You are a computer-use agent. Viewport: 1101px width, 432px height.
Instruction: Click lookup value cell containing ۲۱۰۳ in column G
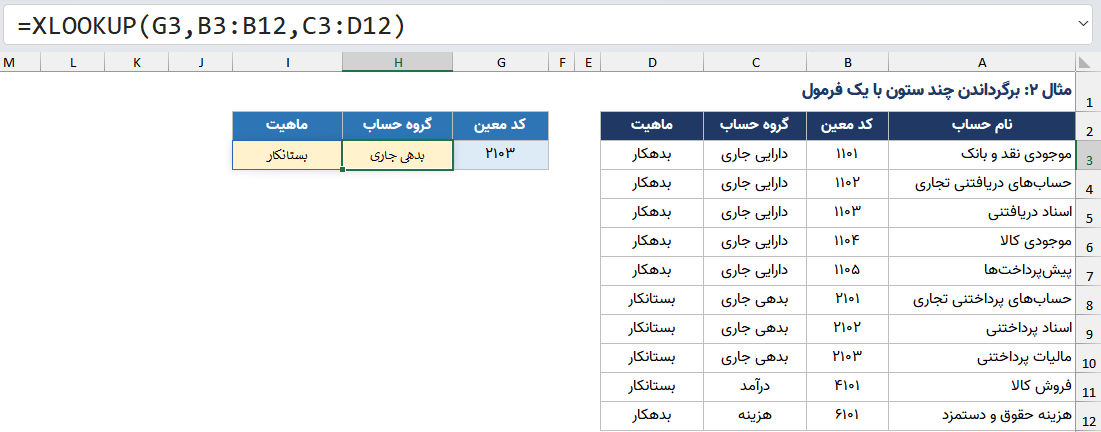(x=501, y=155)
